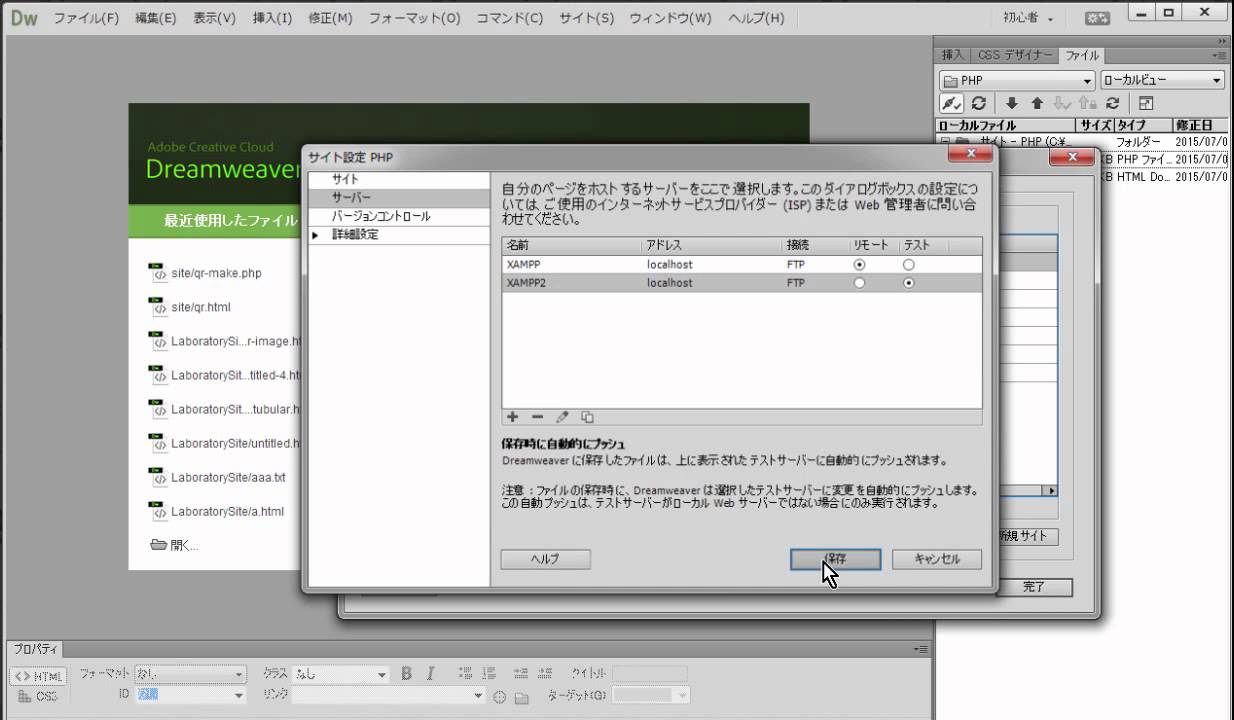Select Test radio for XAMPP server
This screenshot has height=720, width=1234.
tap(908, 265)
